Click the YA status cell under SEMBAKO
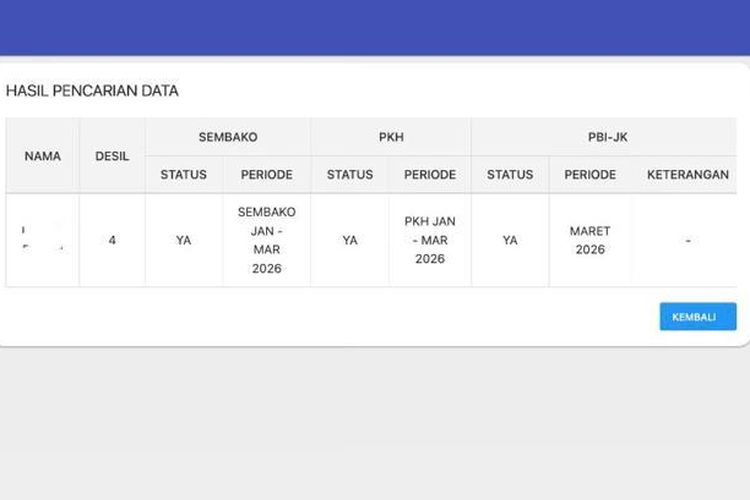The width and height of the screenshot is (750, 500). point(184,240)
